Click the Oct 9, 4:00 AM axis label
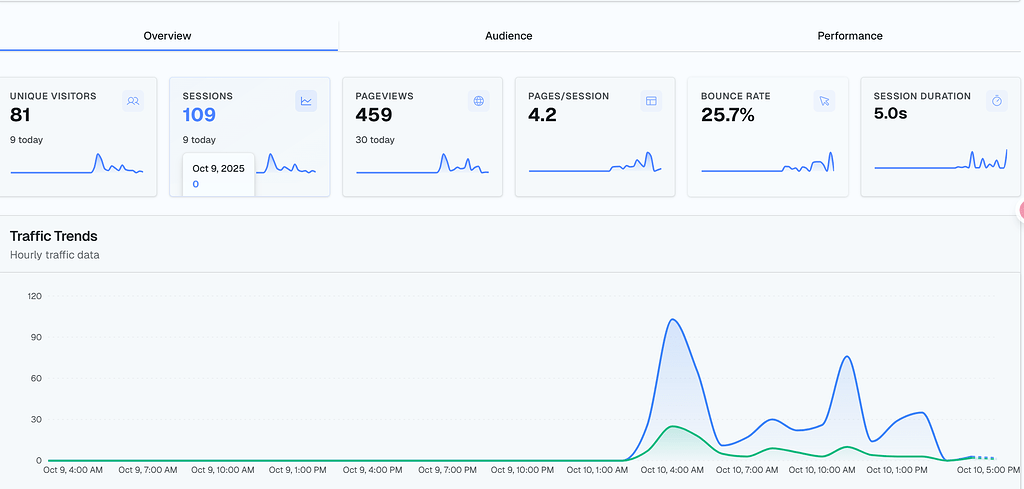 72,469
